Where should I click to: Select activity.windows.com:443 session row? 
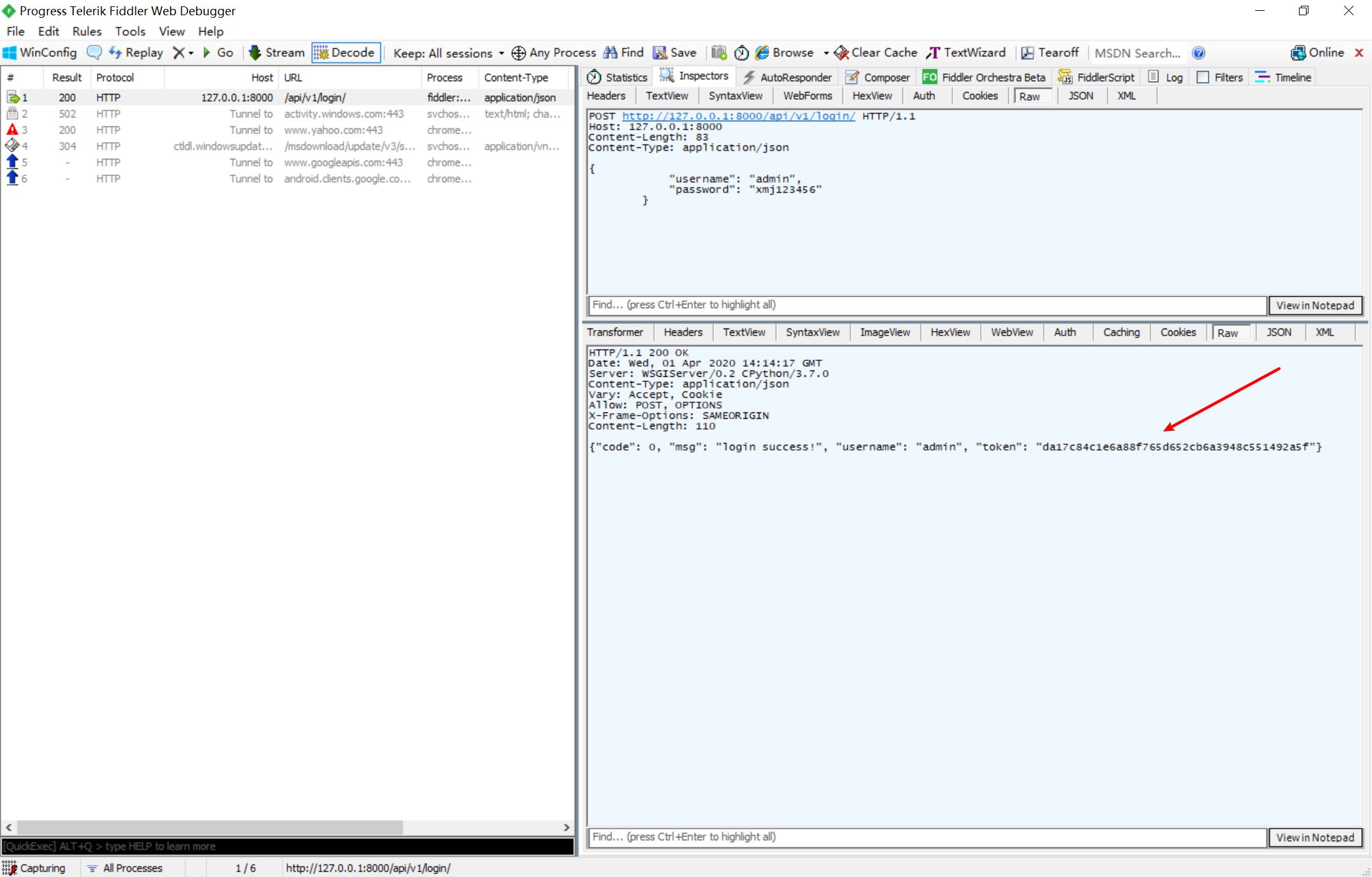click(x=286, y=114)
